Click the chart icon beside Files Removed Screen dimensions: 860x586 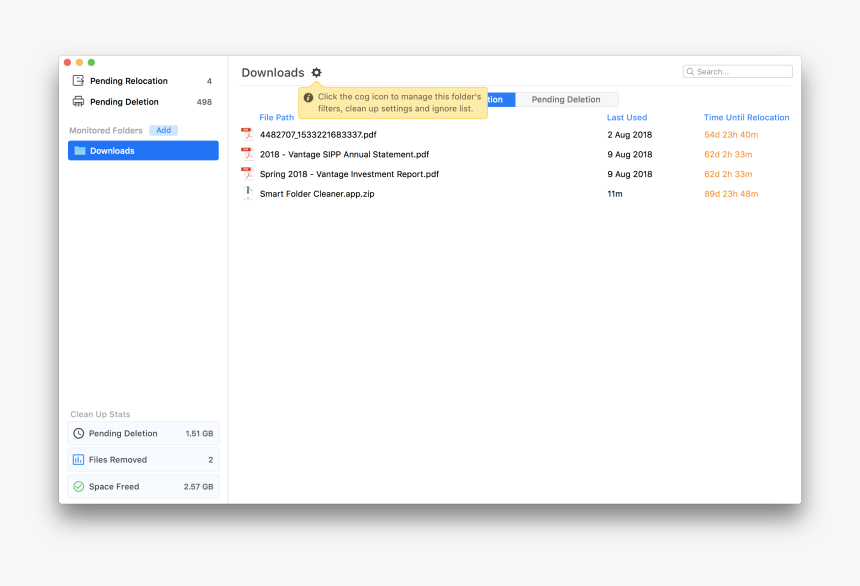pyautogui.click(x=79, y=460)
